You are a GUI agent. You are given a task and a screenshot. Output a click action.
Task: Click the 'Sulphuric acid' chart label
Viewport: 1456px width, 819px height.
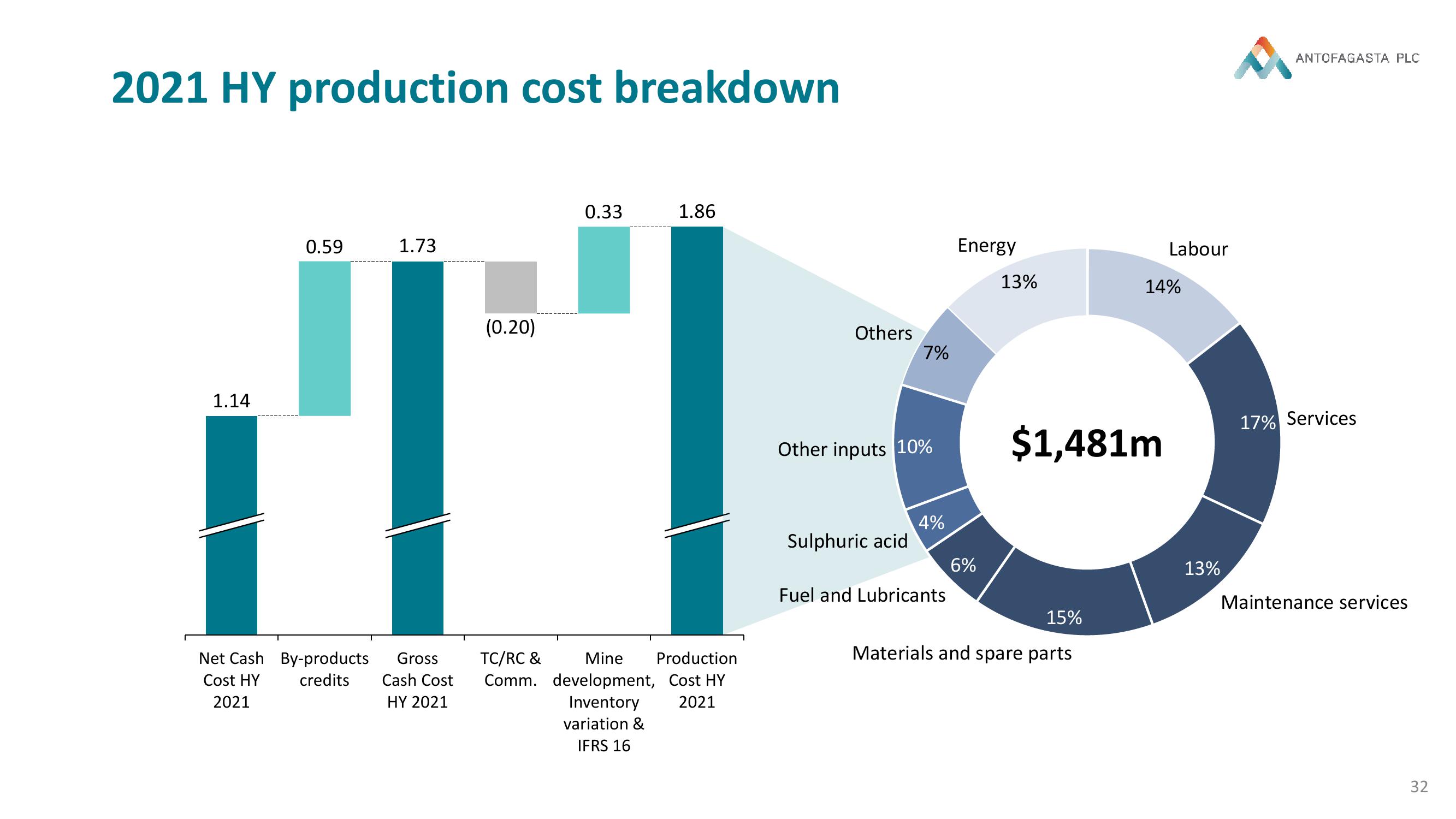click(848, 542)
